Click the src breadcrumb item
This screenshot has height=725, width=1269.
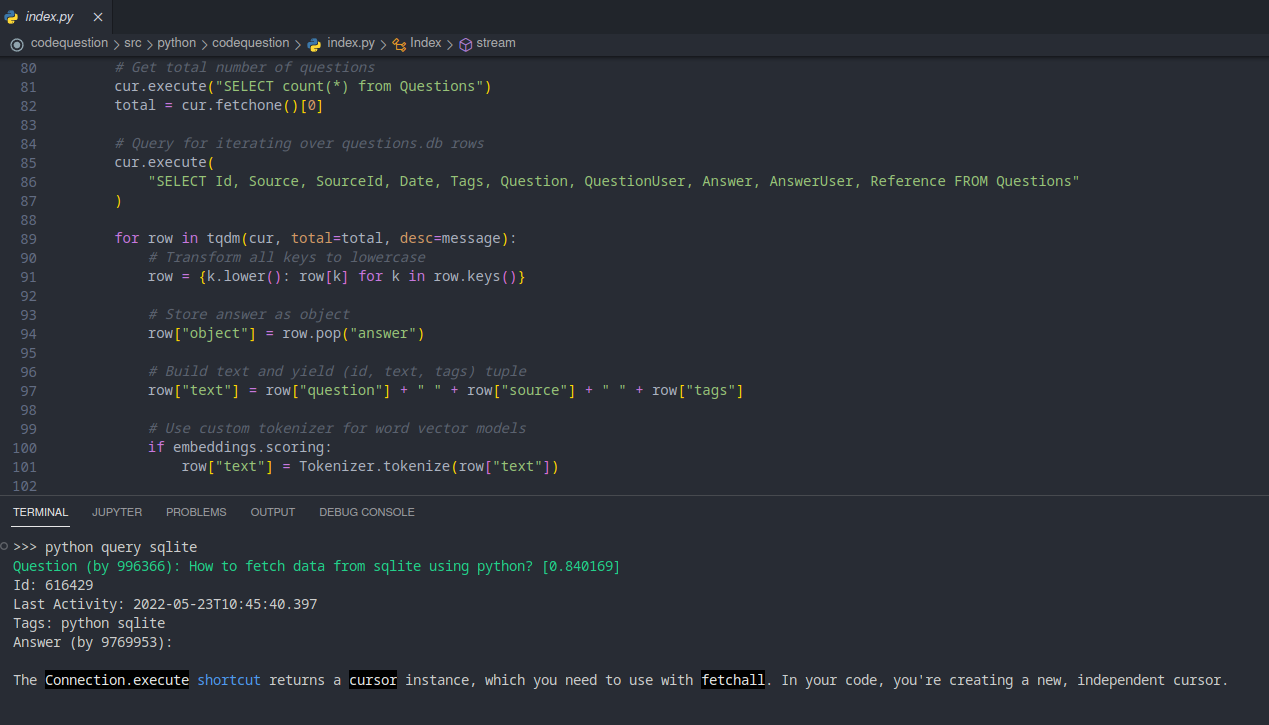pyautogui.click(x=132, y=43)
